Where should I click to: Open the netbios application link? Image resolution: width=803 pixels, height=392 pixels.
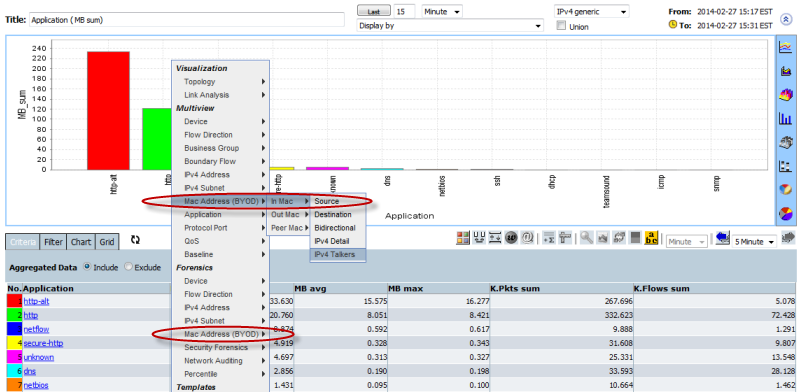point(36,384)
